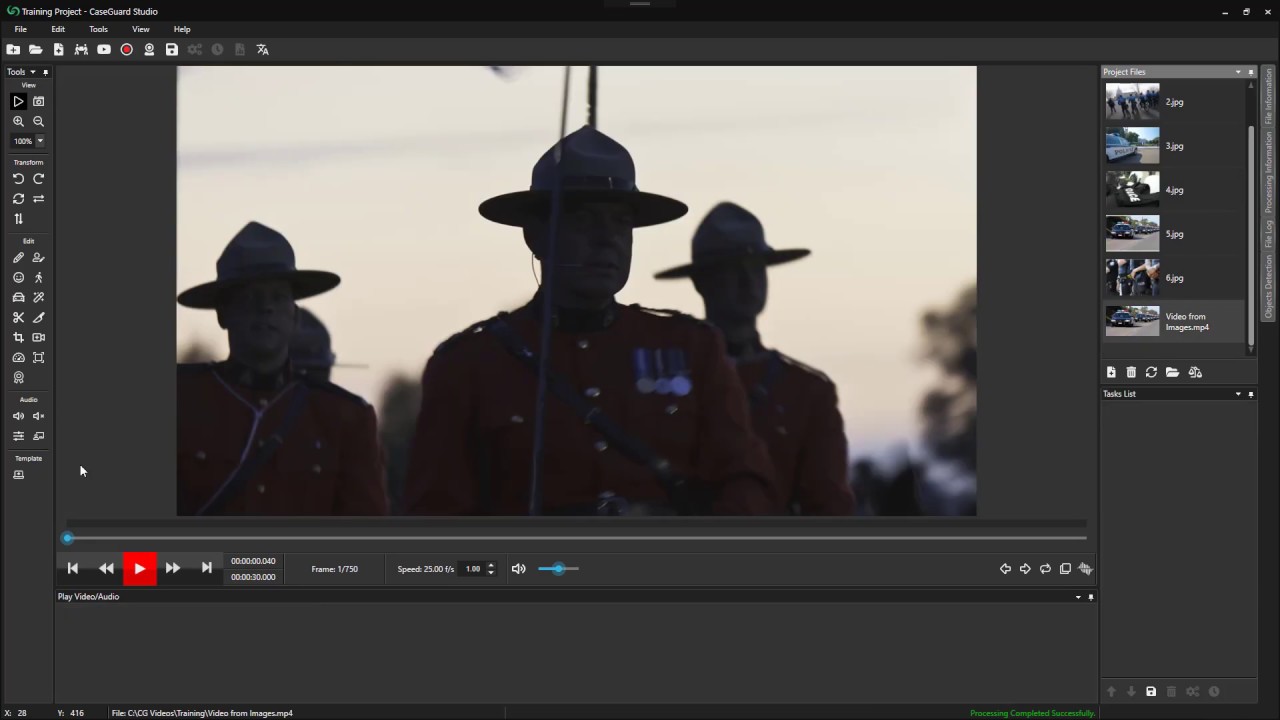Select the walking person detection tool
This screenshot has height=720, width=1280.
click(39, 278)
